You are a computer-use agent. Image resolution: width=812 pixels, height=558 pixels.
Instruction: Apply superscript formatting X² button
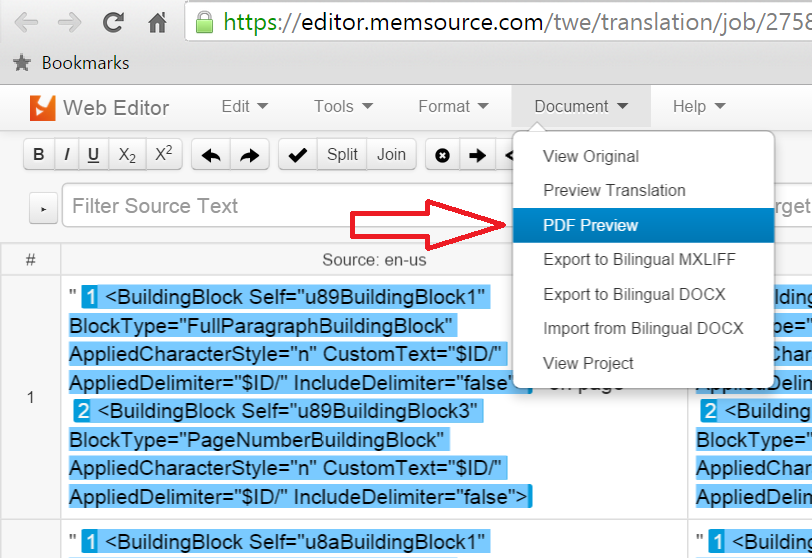coord(164,154)
